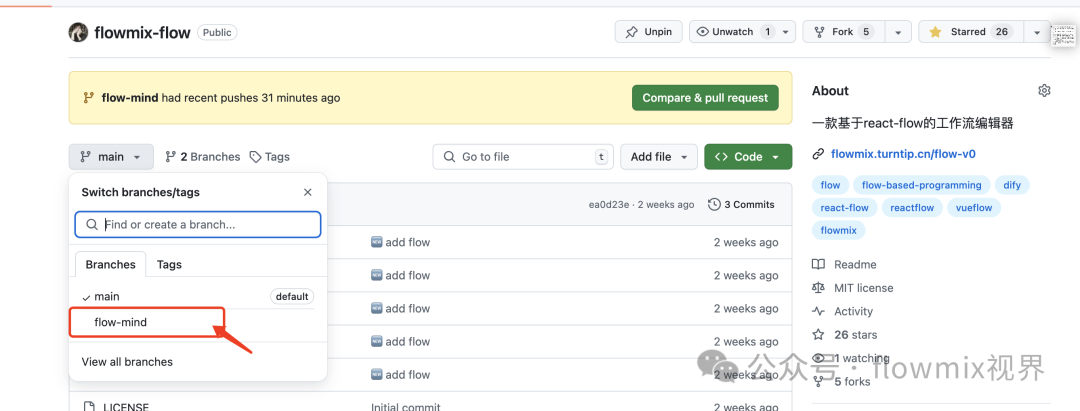Fork the repository

click(x=843, y=32)
